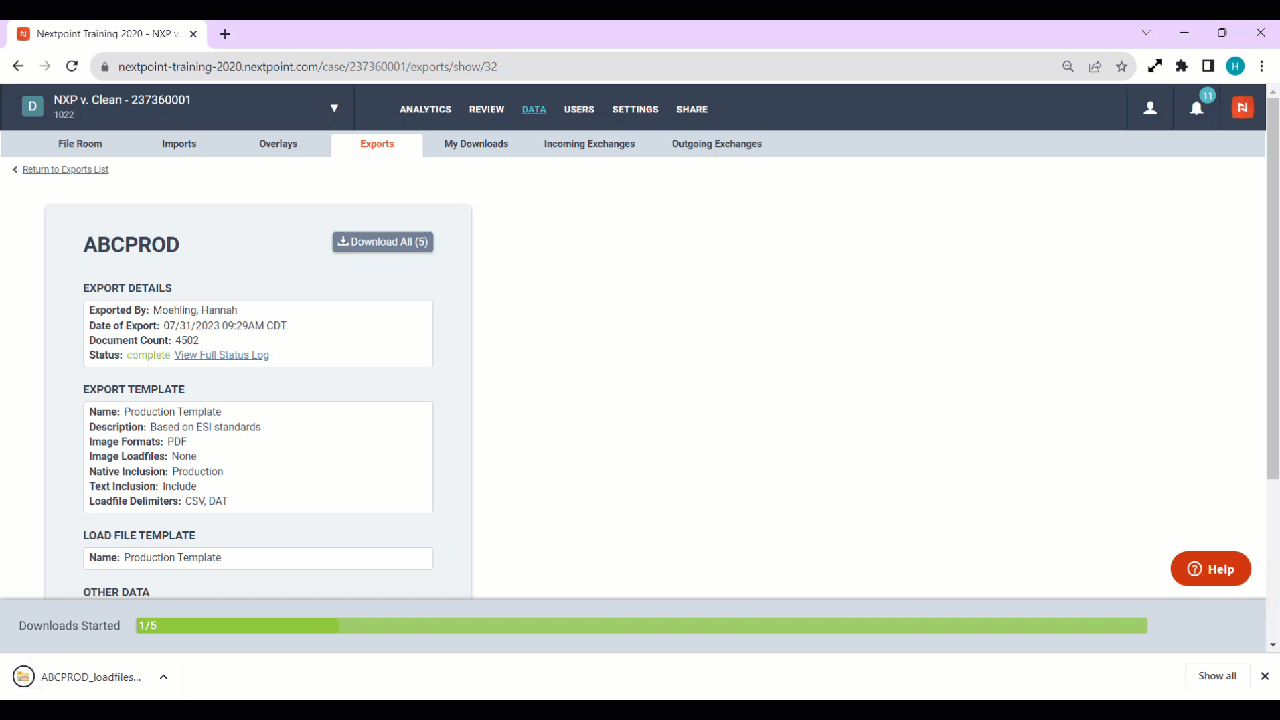Click Show all downloads button
The height and width of the screenshot is (720, 1280).
pyautogui.click(x=1217, y=676)
